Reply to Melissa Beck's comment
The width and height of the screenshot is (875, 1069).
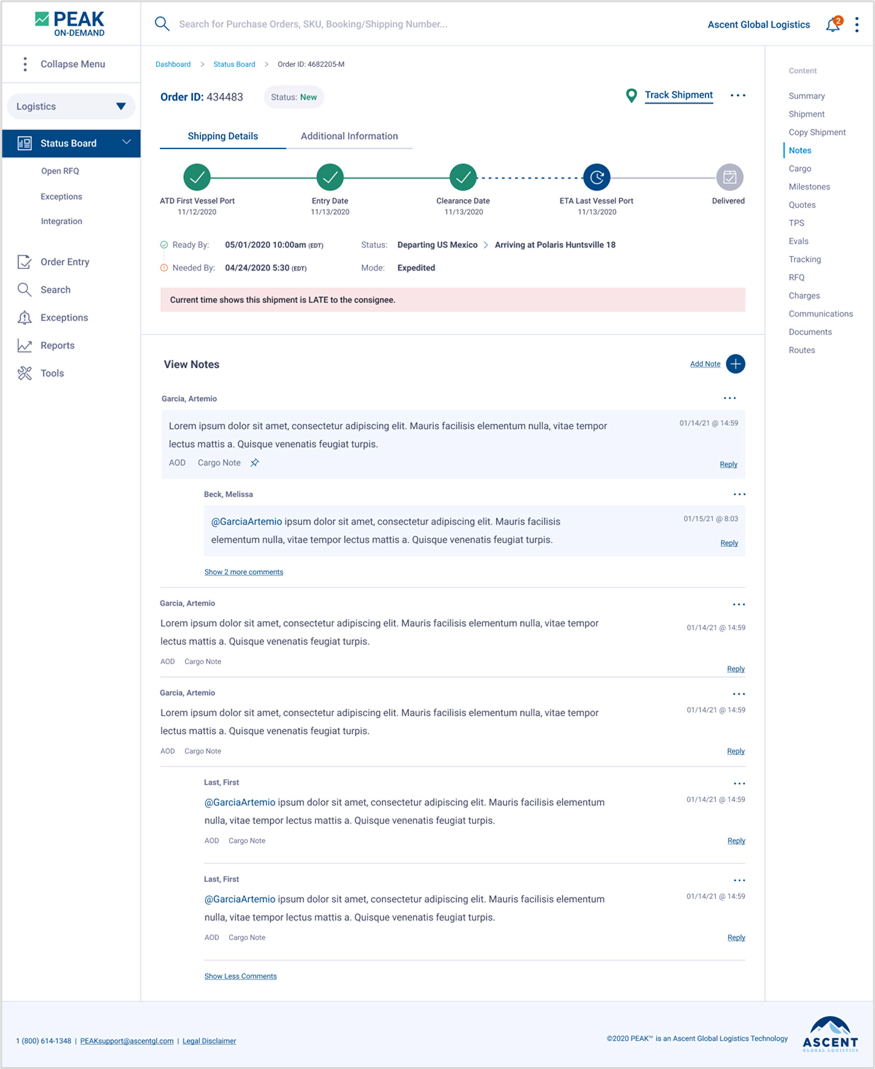tap(729, 543)
